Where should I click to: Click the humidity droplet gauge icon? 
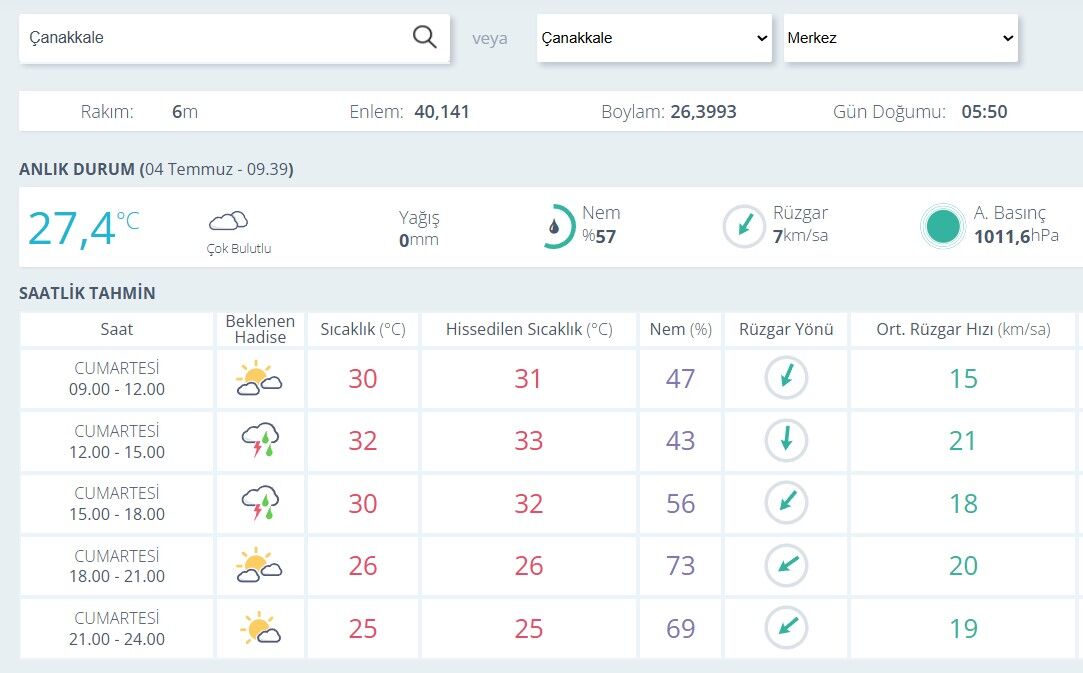coord(557,226)
